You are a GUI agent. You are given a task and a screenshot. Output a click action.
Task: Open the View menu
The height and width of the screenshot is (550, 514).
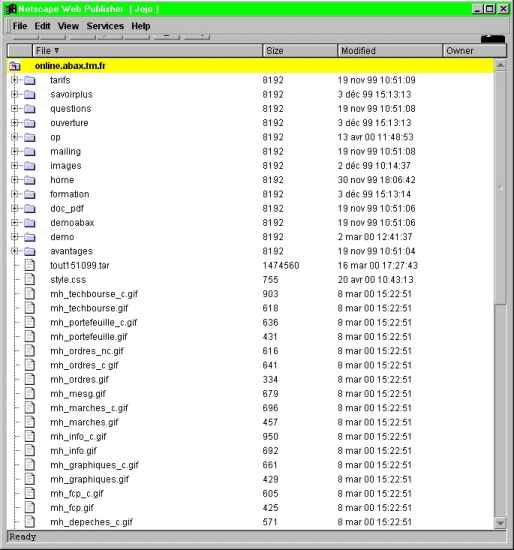click(x=68, y=26)
